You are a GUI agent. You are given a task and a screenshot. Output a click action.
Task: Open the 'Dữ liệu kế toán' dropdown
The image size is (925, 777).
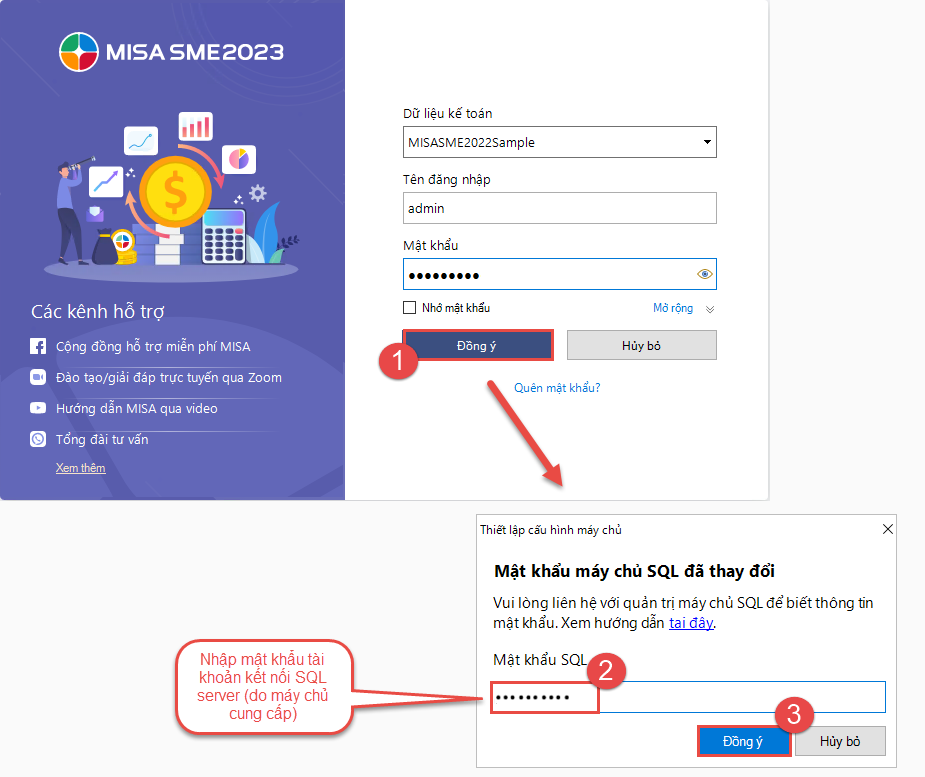707,143
